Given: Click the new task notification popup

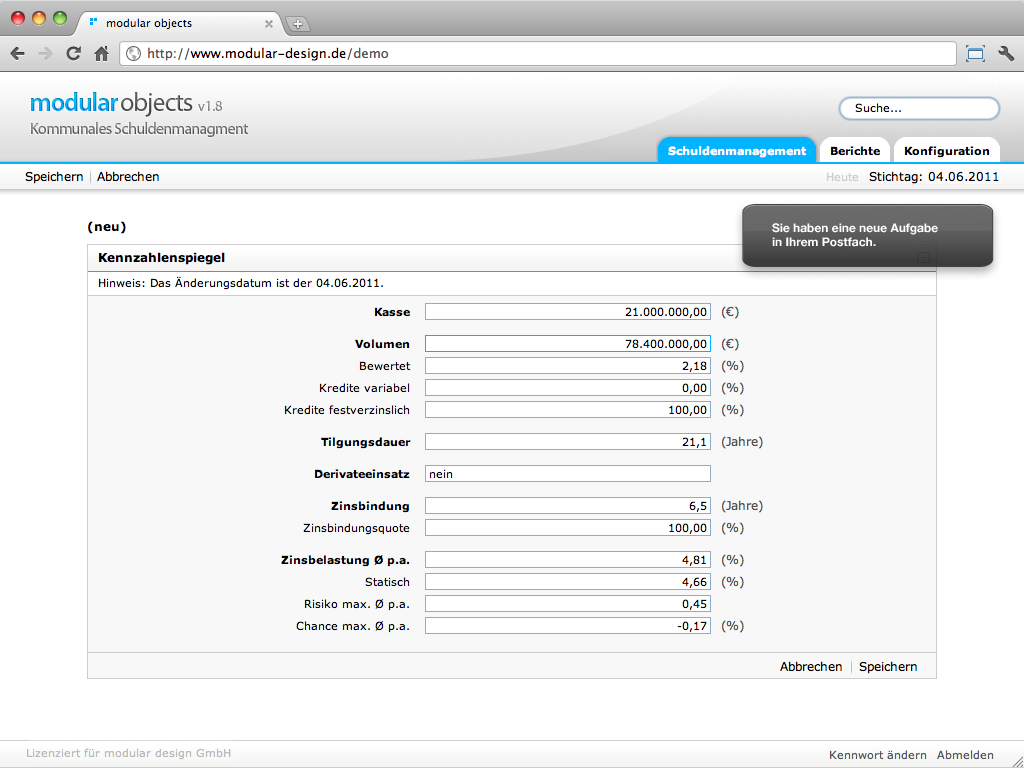Looking at the screenshot, I should (866, 236).
